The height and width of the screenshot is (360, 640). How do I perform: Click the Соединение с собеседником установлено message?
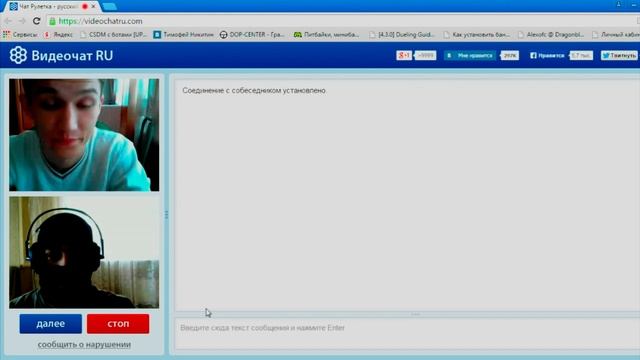pos(254,91)
